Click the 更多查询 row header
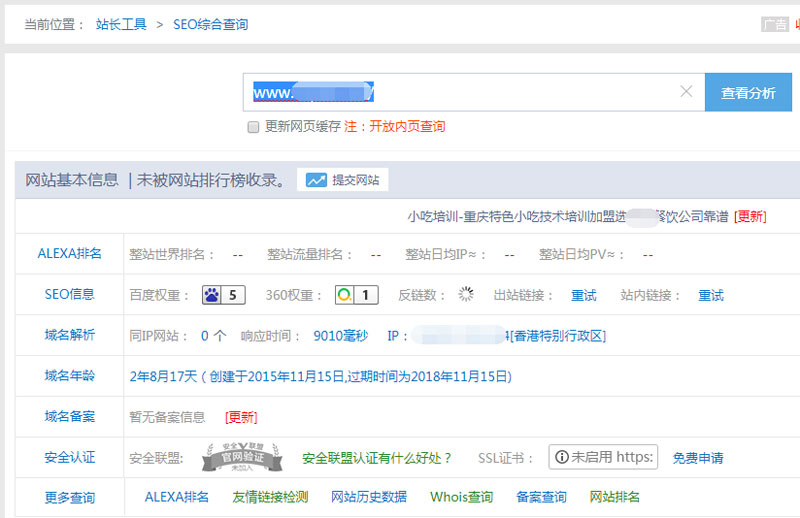 click(69, 498)
